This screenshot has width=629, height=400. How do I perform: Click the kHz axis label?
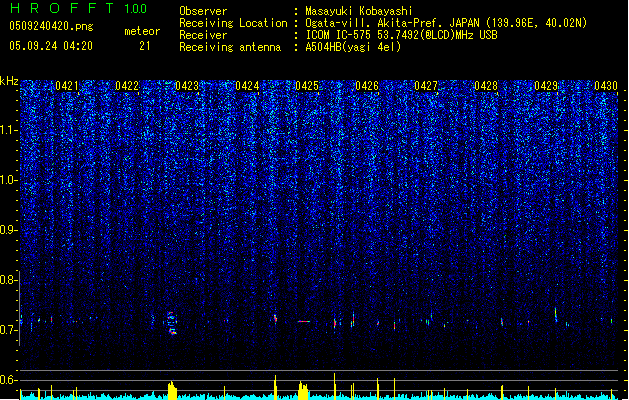pyautogui.click(x=9, y=81)
